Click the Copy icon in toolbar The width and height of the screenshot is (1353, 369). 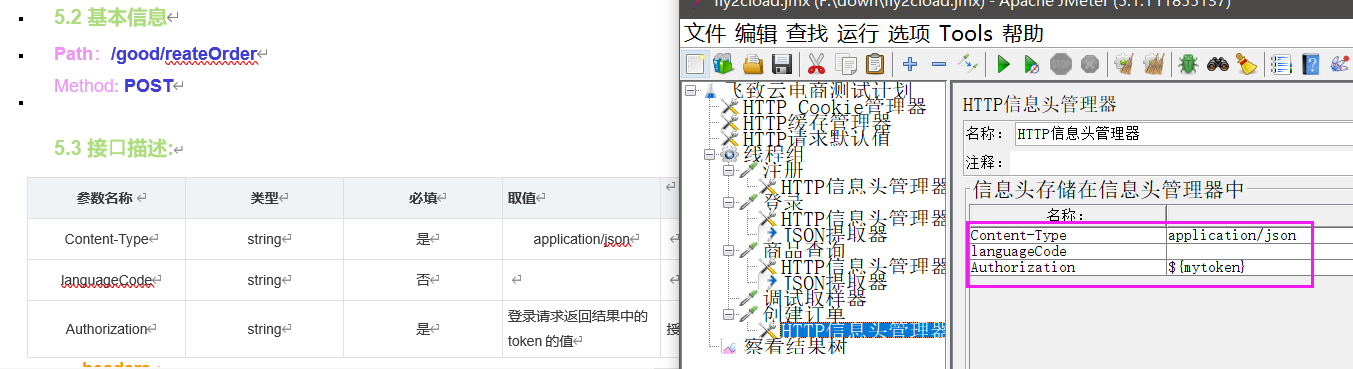pyautogui.click(x=845, y=65)
